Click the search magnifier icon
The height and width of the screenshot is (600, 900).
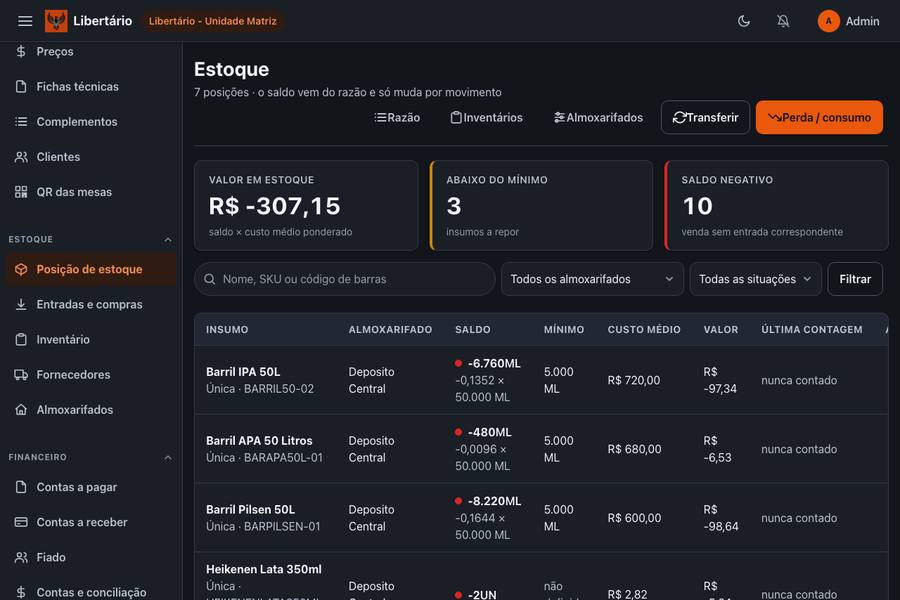pyautogui.click(x=210, y=279)
